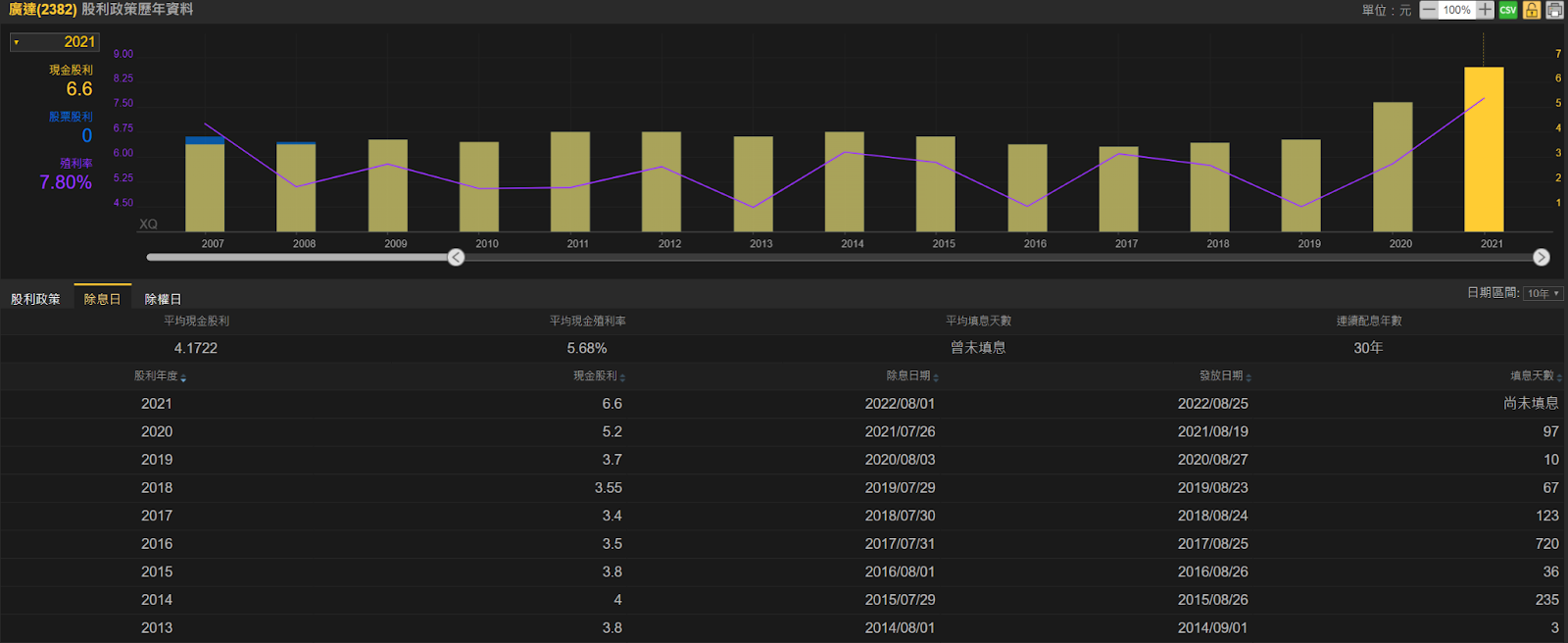Click the left handle of chart range slider

click(x=456, y=257)
